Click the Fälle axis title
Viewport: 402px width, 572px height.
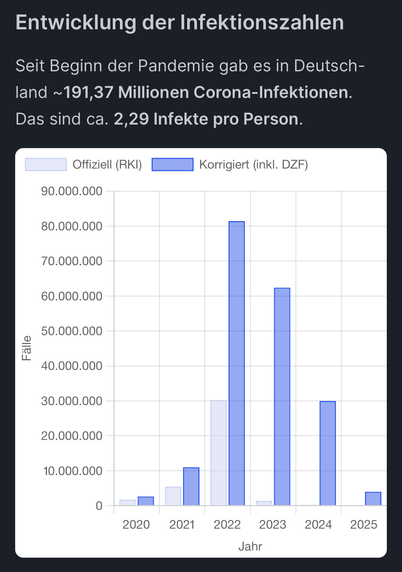[x=27, y=348]
